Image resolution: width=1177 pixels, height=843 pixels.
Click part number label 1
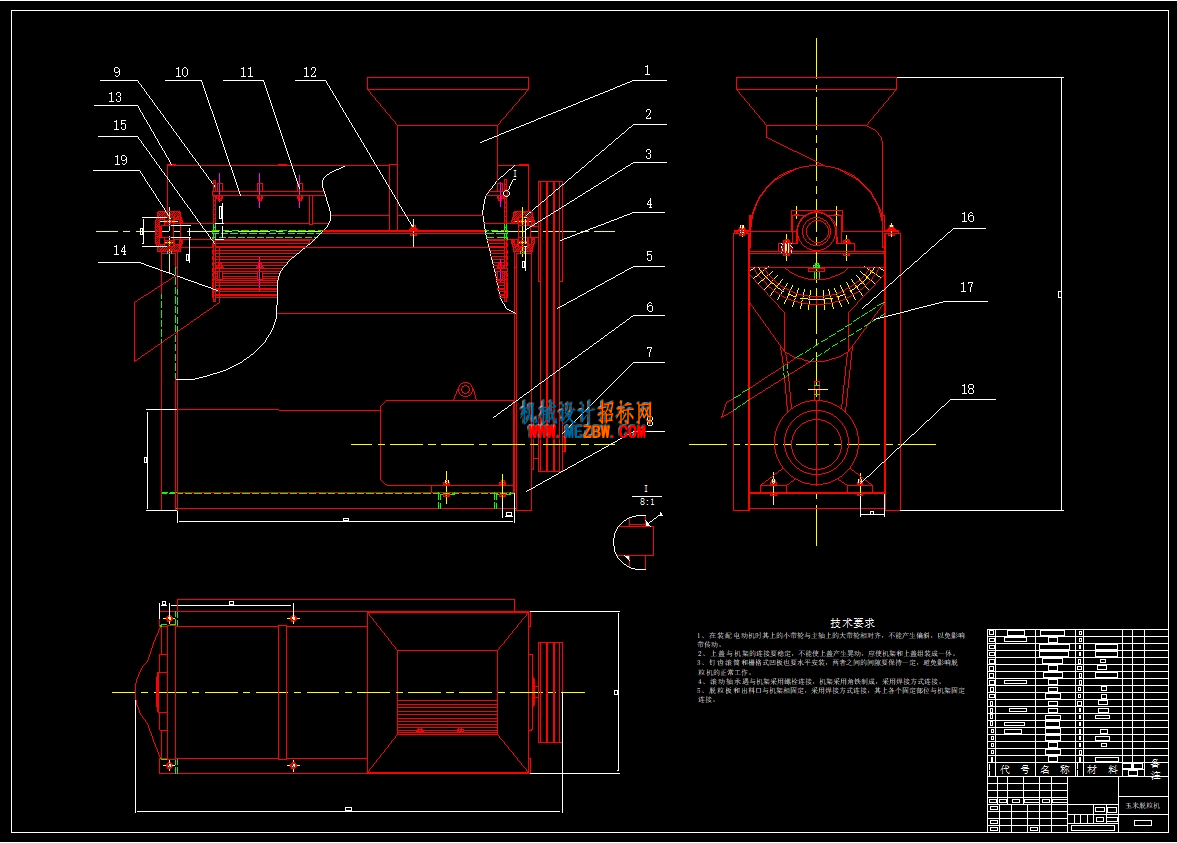click(x=647, y=71)
